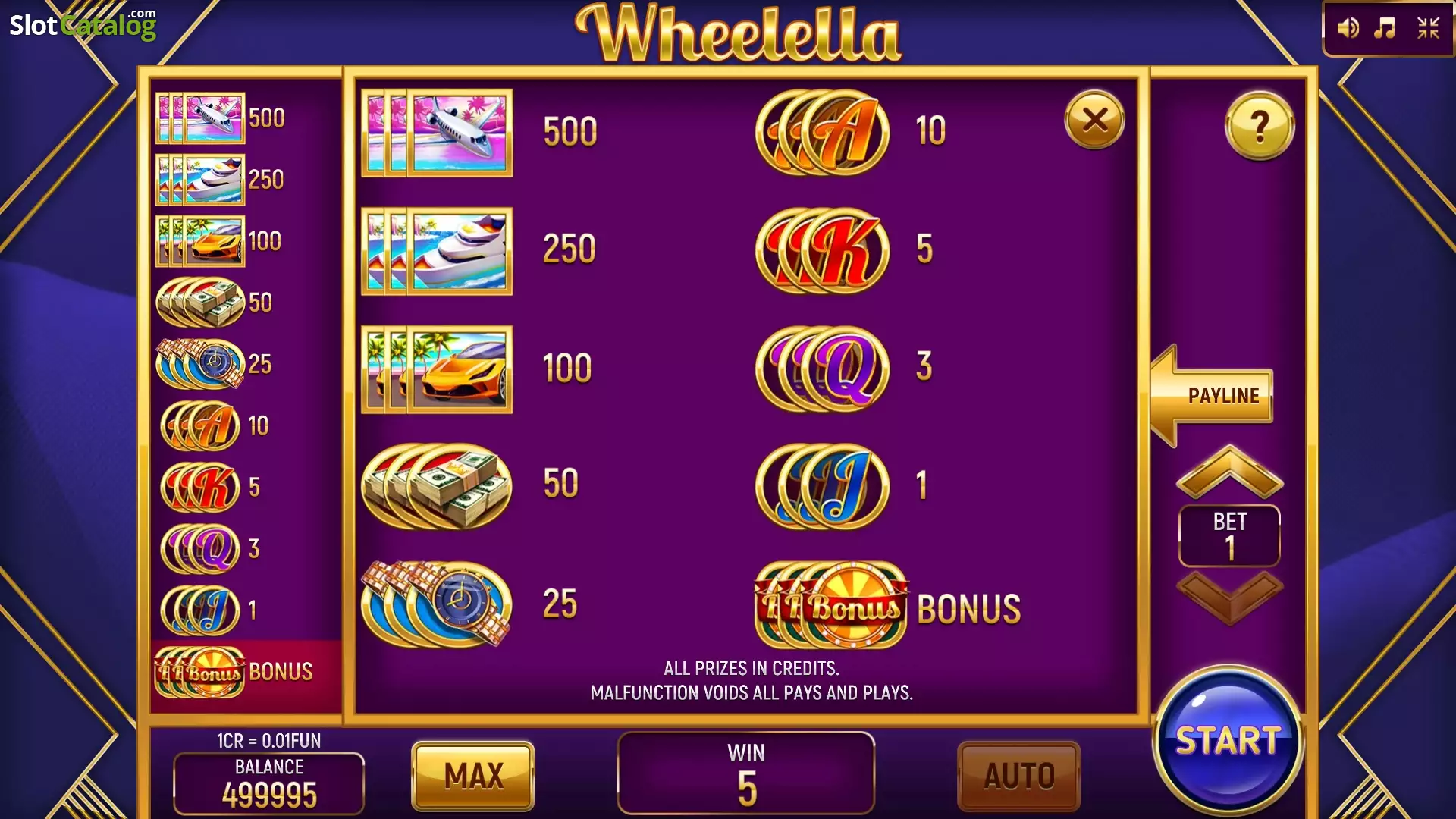The width and height of the screenshot is (1456, 819).
Task: Enable AUTO spin mode
Action: (1019, 776)
